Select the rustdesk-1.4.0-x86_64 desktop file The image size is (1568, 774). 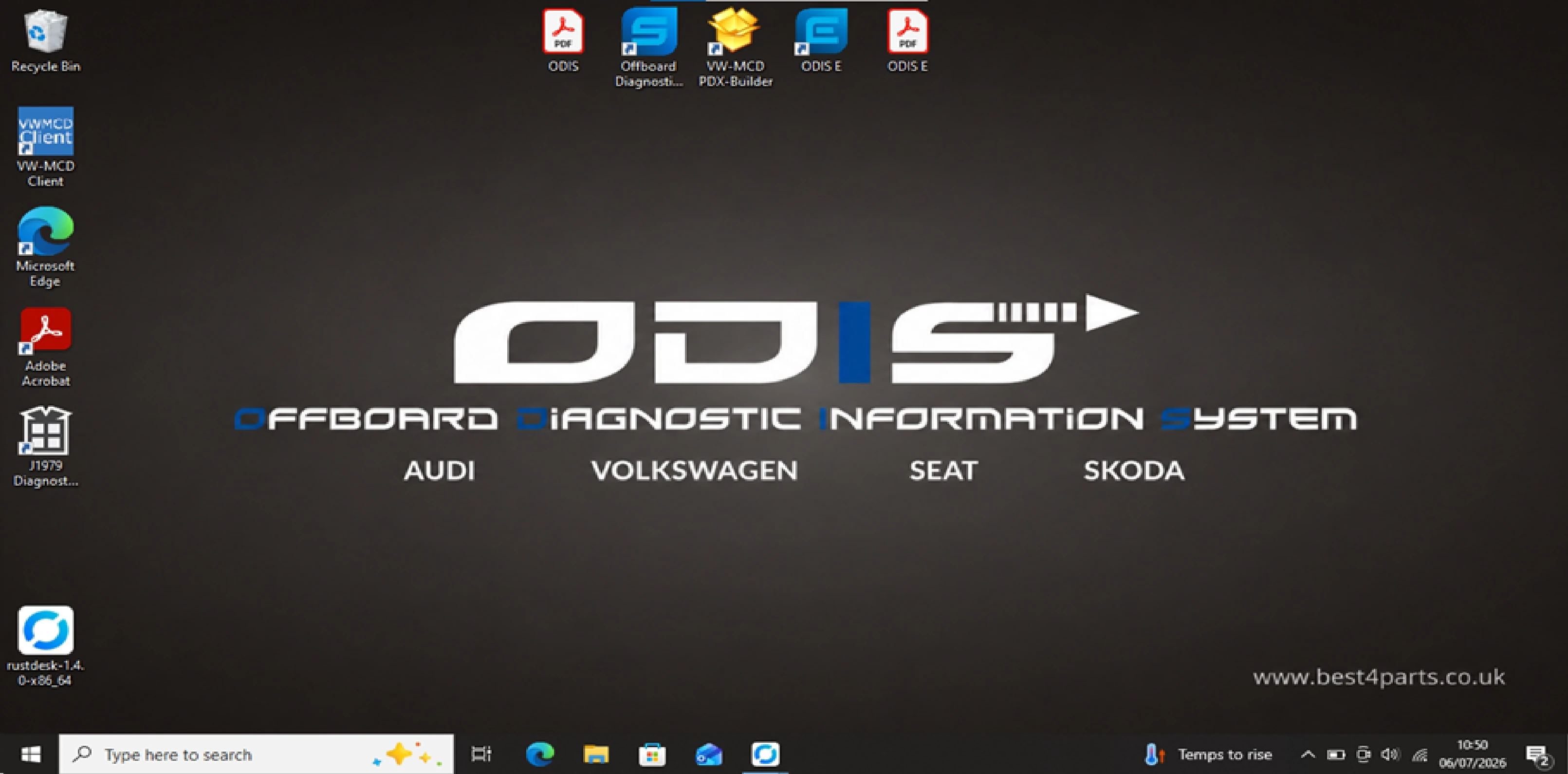point(46,645)
